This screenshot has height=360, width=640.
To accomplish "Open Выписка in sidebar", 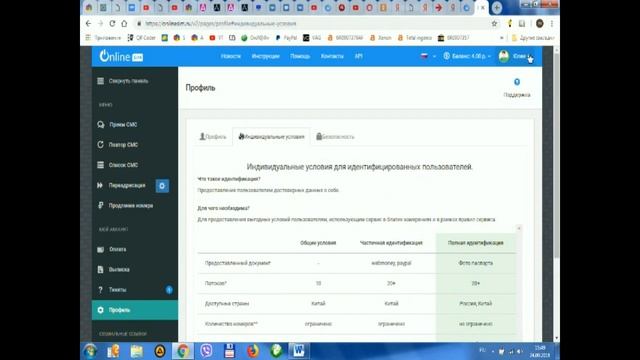I will tap(113, 269).
